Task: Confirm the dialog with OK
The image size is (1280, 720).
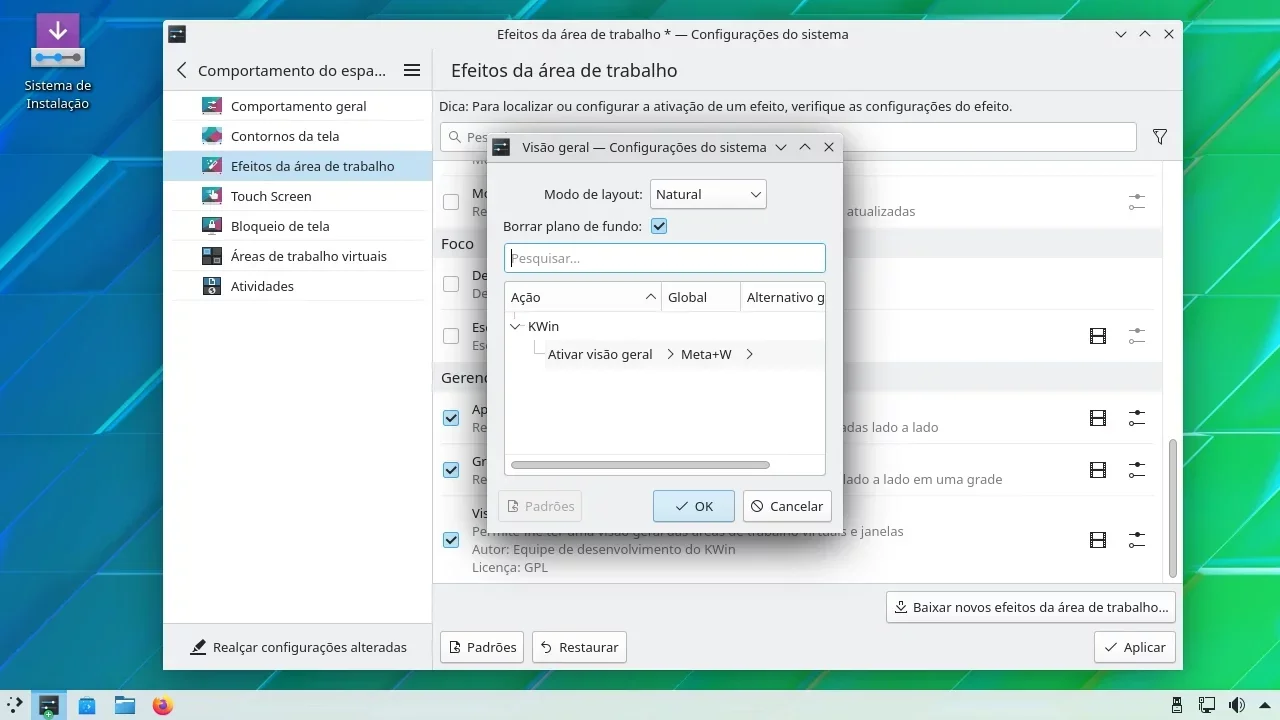Action: (694, 506)
